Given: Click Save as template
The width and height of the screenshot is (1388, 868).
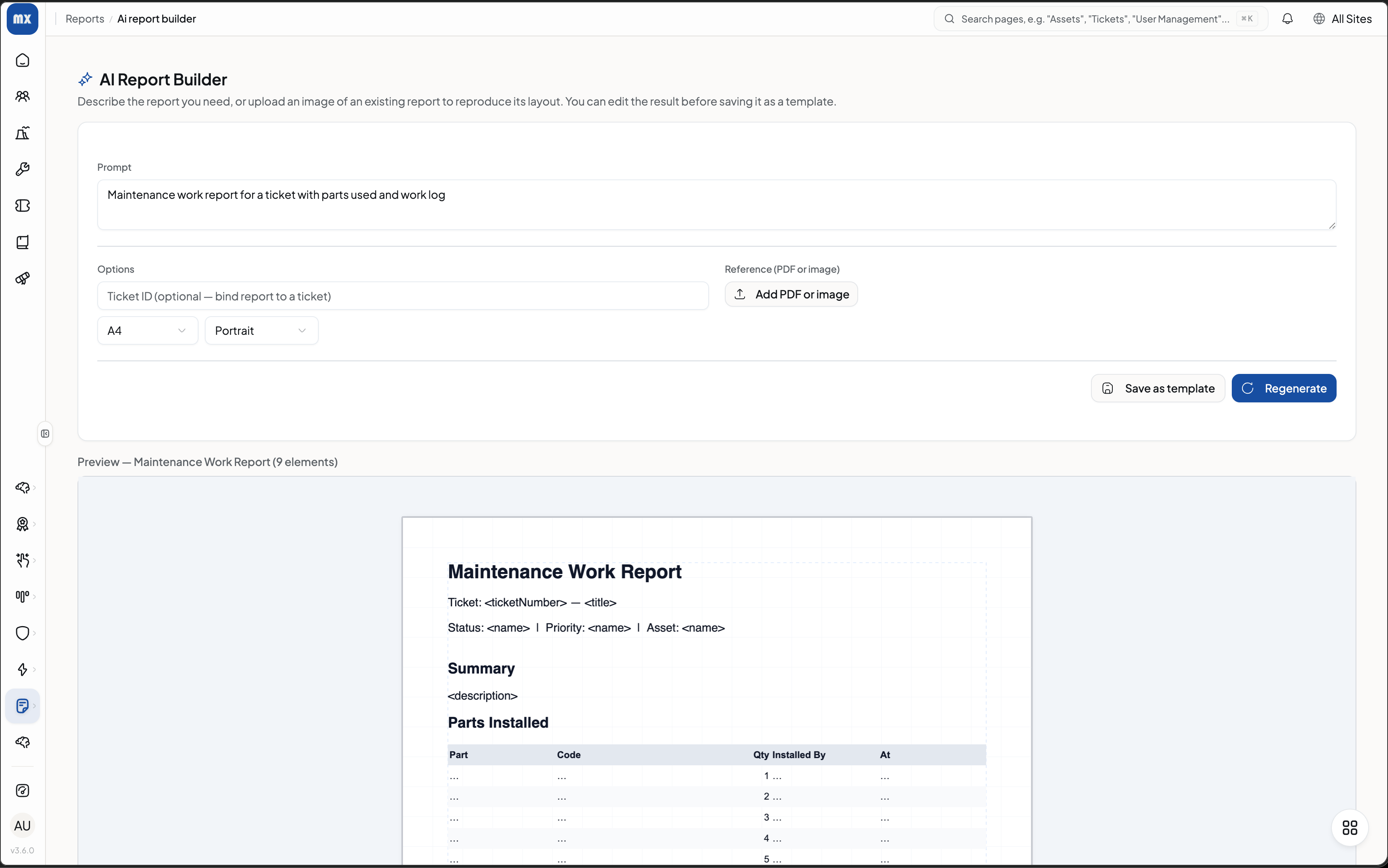Looking at the screenshot, I should tap(1158, 389).
